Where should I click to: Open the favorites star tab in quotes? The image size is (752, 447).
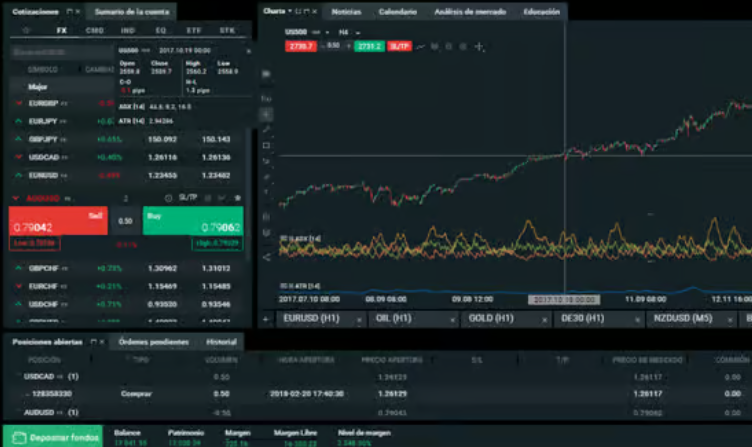tap(26, 30)
